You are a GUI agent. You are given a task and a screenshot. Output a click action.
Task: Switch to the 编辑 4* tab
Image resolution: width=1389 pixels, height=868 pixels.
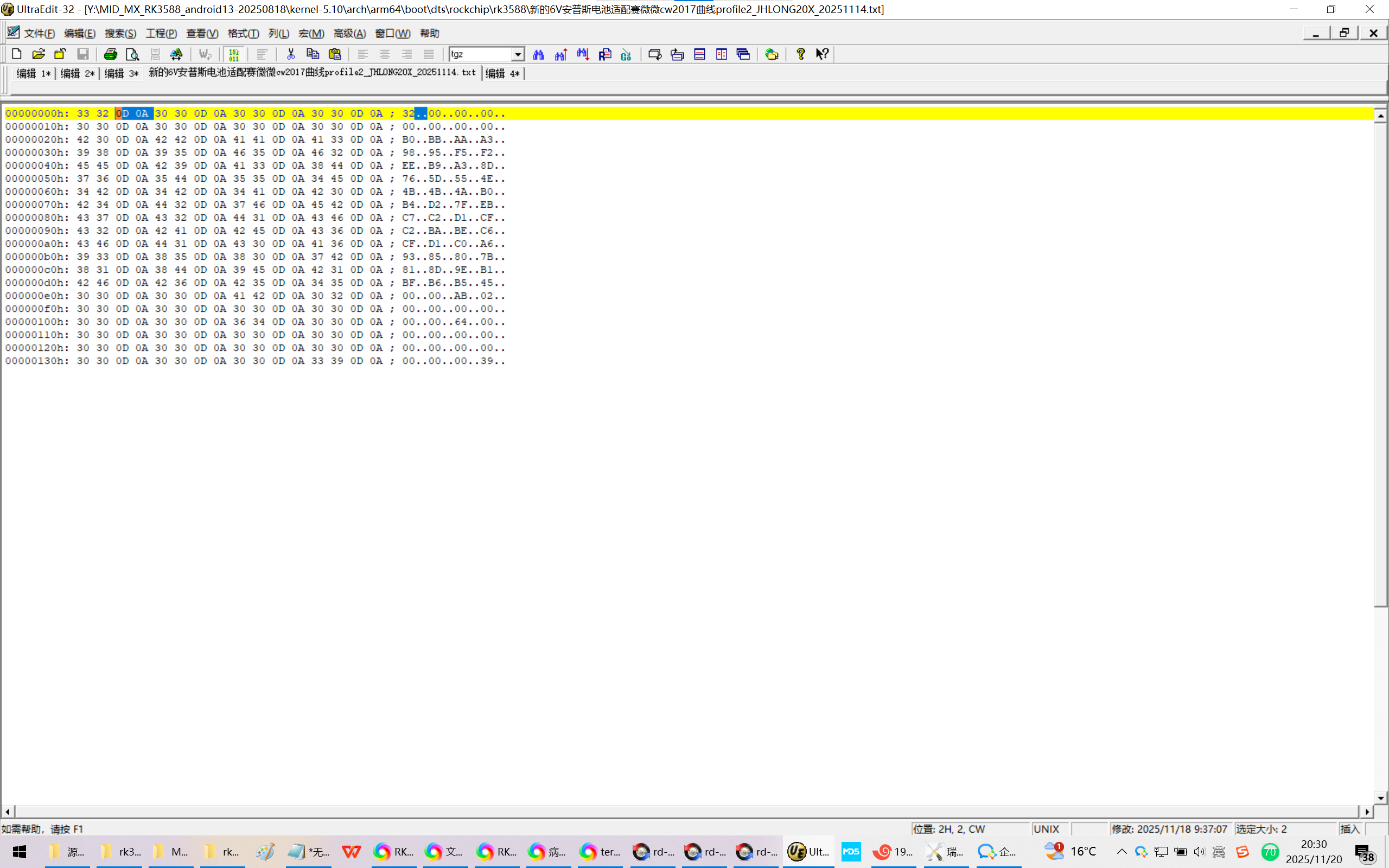coord(503,73)
